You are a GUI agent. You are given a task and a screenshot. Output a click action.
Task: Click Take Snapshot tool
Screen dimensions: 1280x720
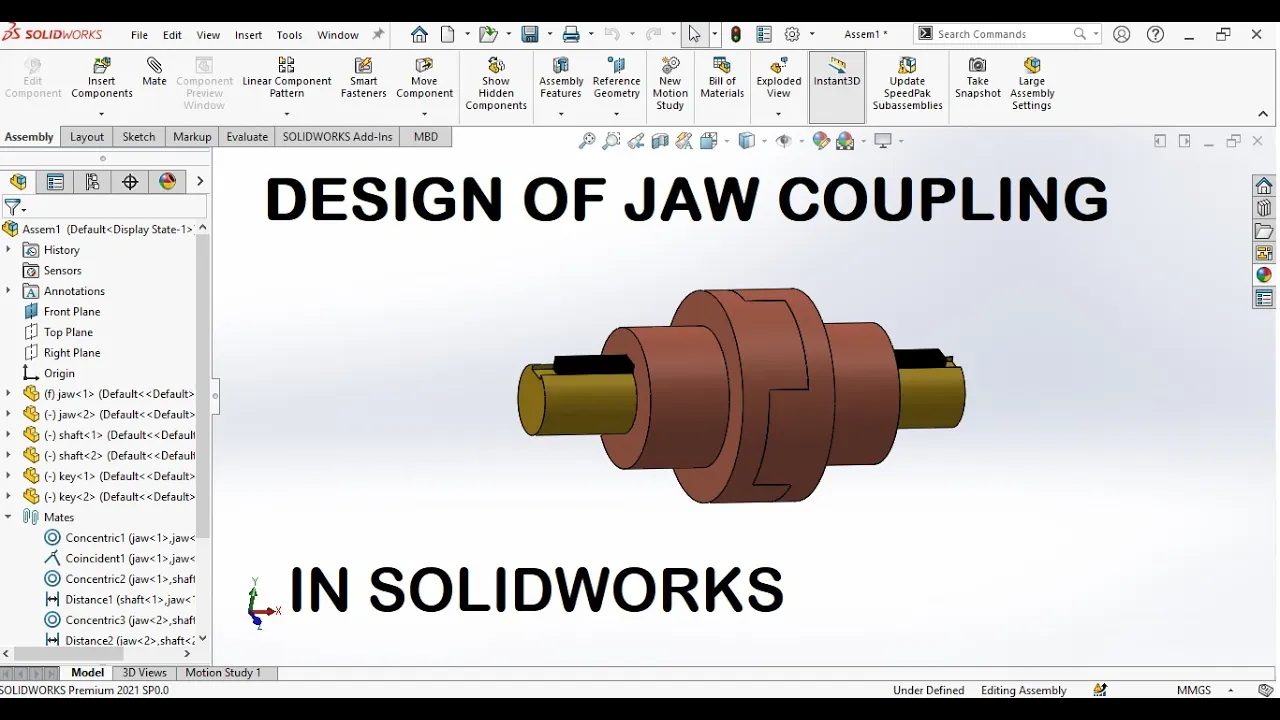tap(978, 78)
